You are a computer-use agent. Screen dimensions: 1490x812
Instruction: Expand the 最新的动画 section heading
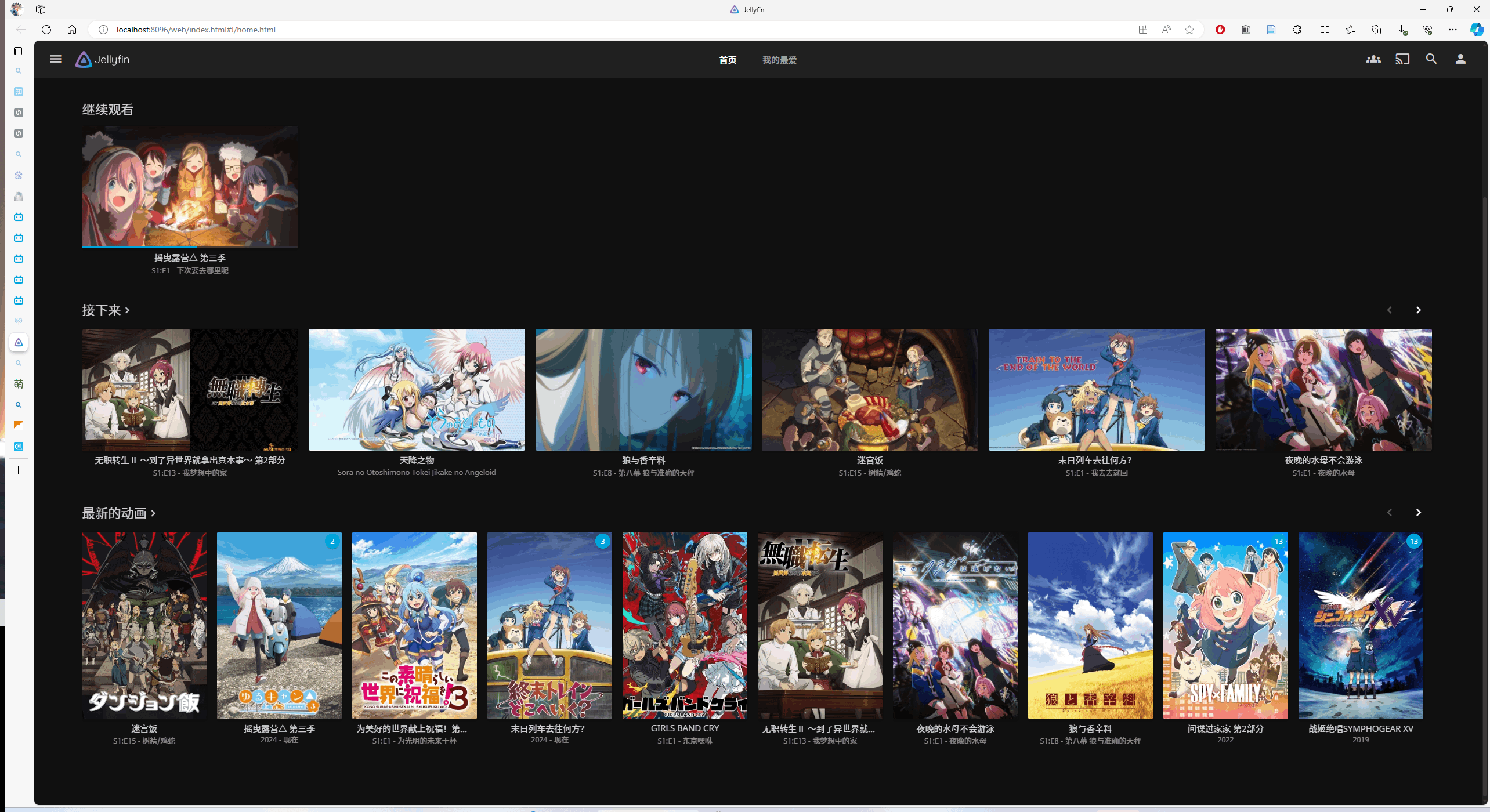[x=118, y=513]
